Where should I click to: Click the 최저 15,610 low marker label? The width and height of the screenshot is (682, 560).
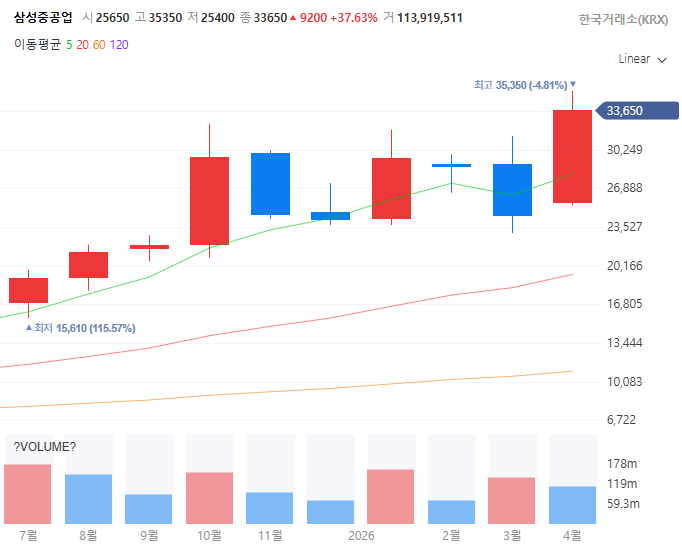pos(81,328)
